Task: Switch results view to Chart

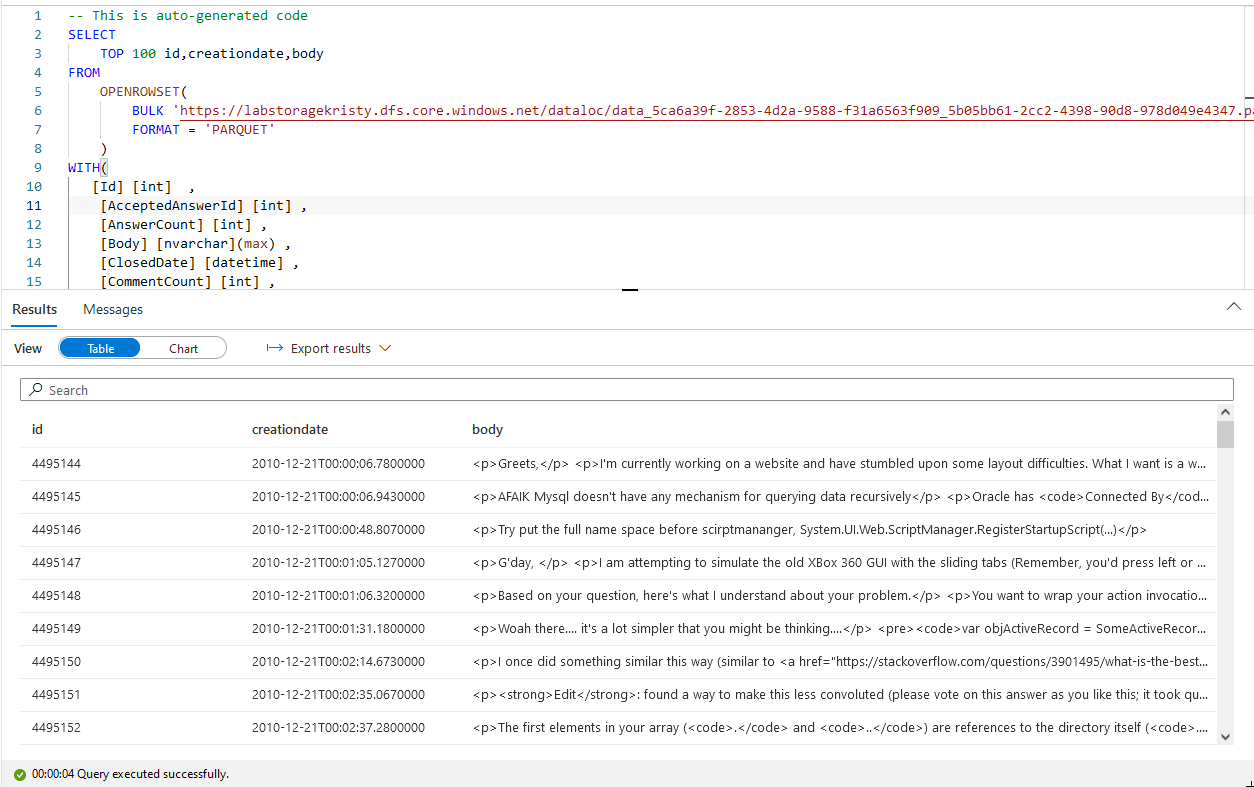Action: [183, 348]
